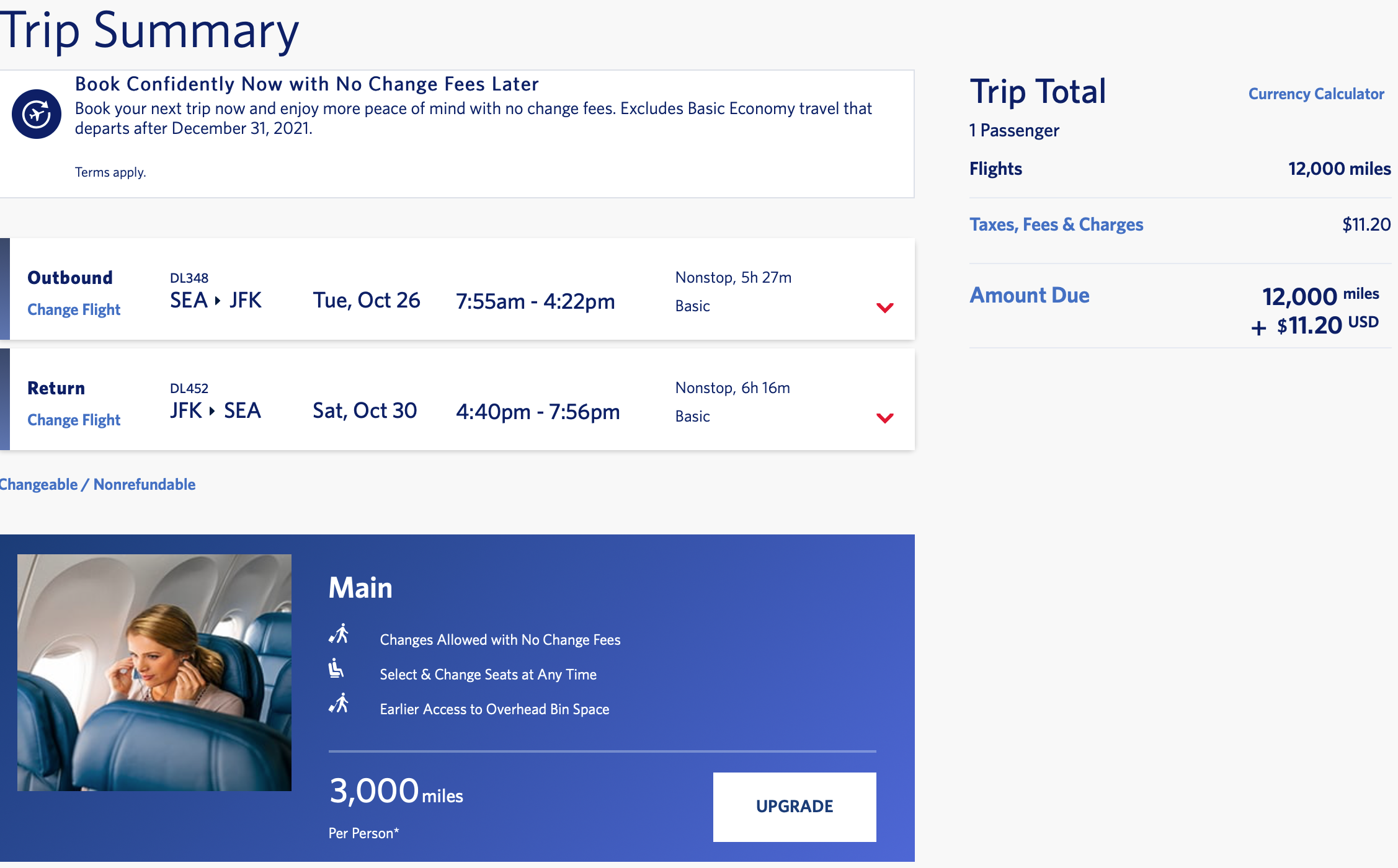Click the airplane clock icon in banner
Screen dimensions: 1398x868
click(x=37, y=114)
